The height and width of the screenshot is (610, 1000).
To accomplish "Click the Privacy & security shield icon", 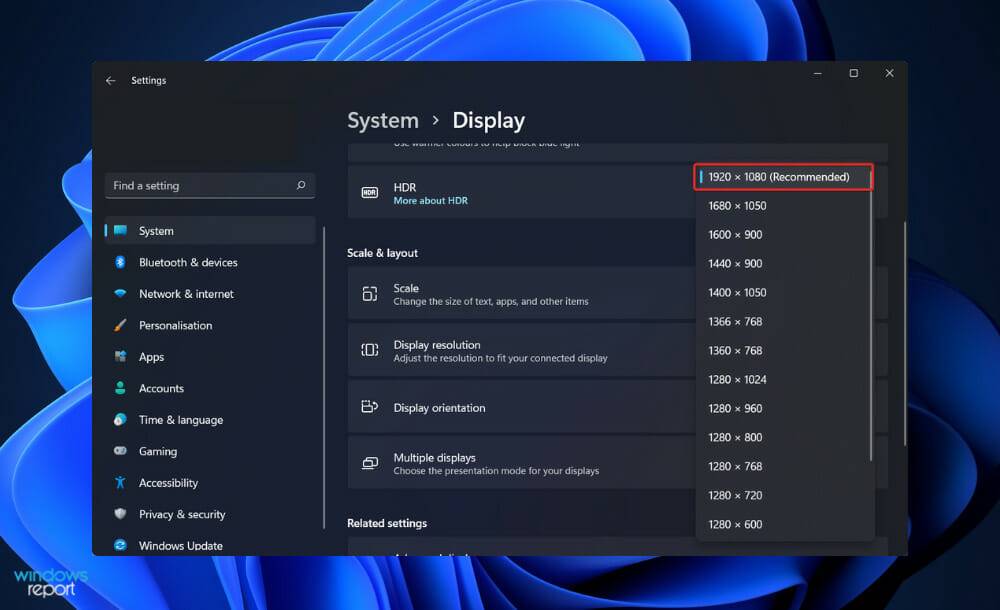I will (121, 514).
